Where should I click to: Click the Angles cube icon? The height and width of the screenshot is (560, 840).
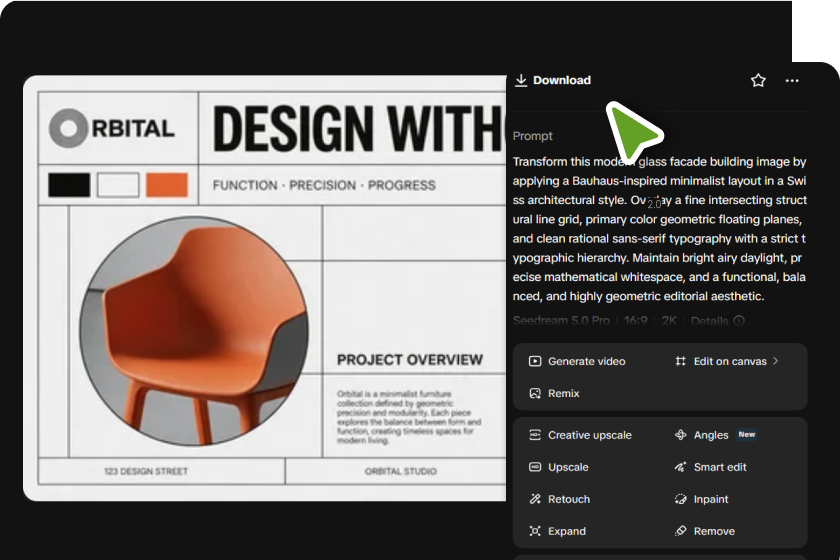(x=680, y=435)
